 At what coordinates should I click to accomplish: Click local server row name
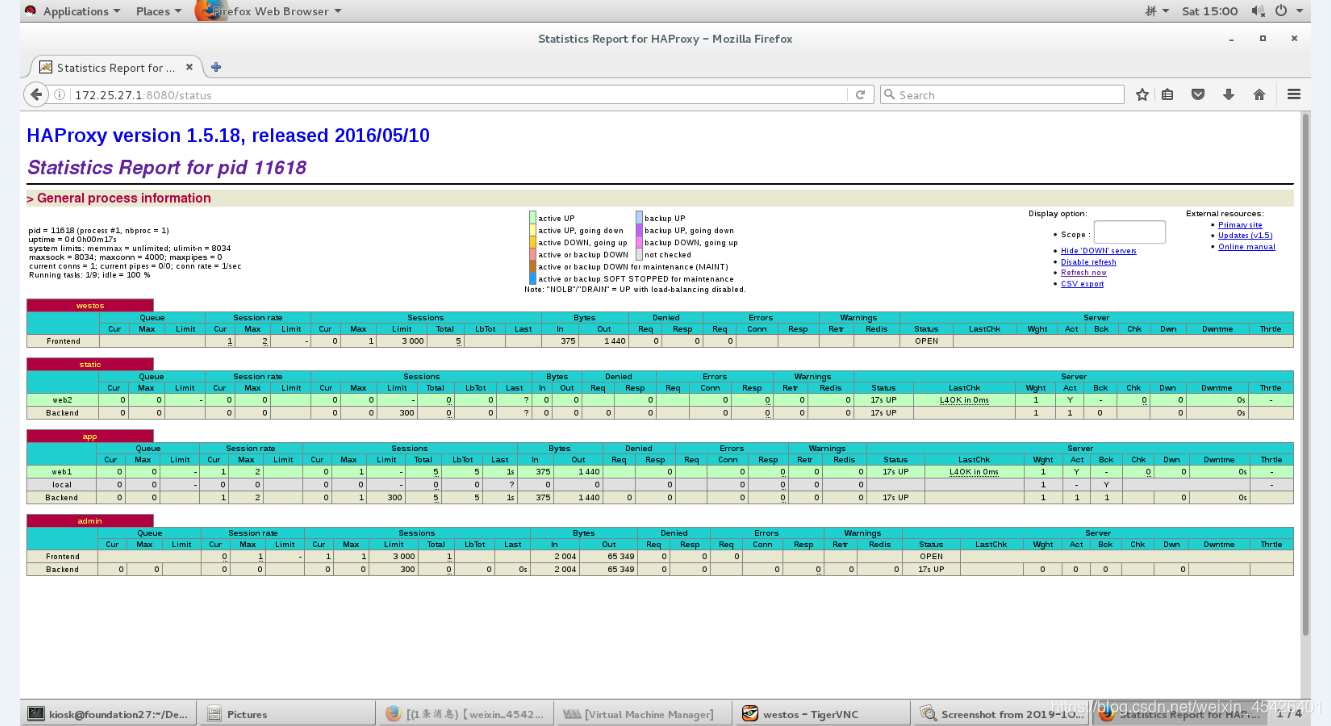61,484
